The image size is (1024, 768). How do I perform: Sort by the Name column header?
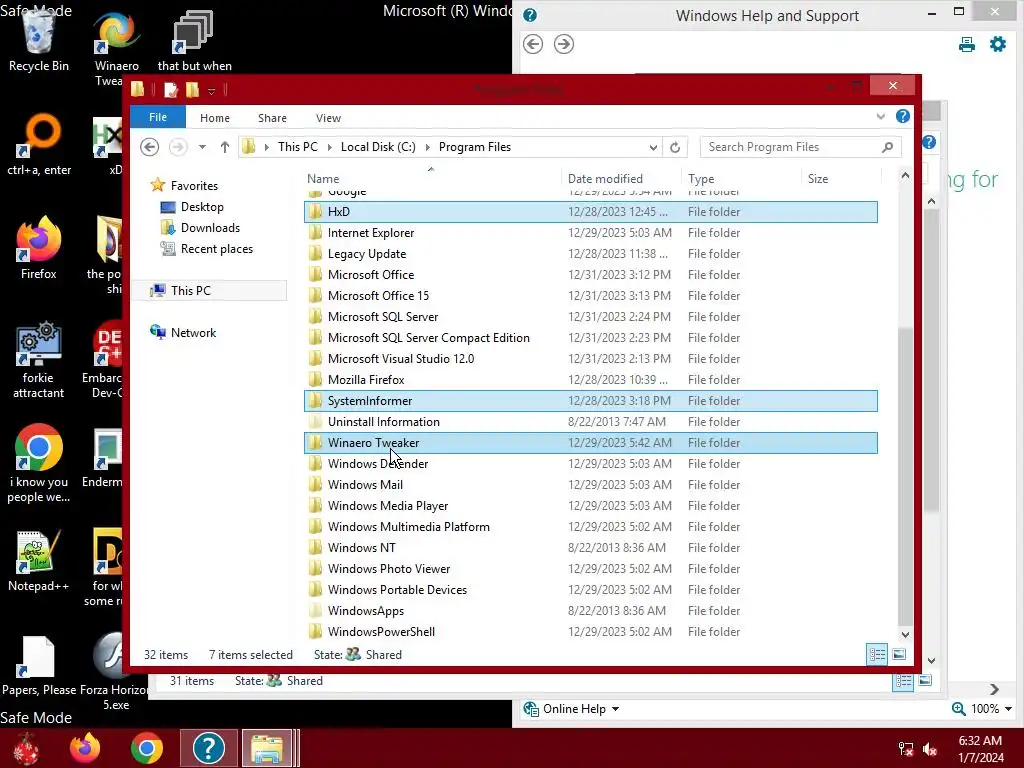[x=432, y=178]
